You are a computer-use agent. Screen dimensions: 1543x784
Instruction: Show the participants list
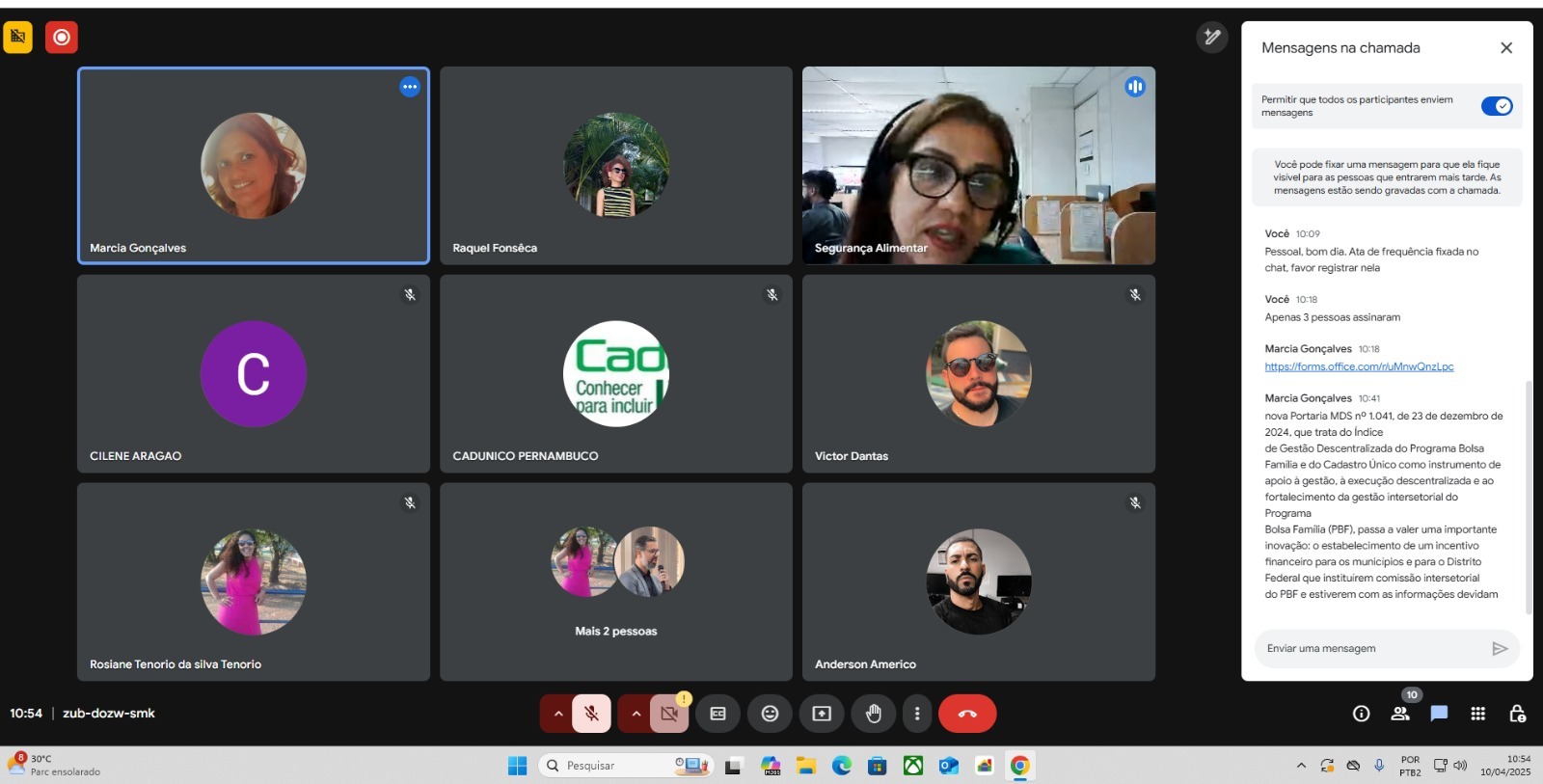click(1400, 714)
